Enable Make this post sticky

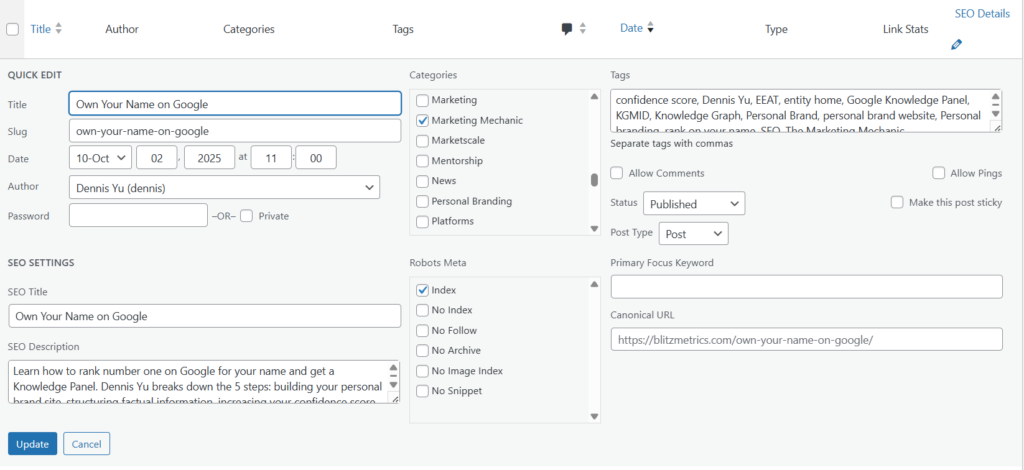coord(897,202)
